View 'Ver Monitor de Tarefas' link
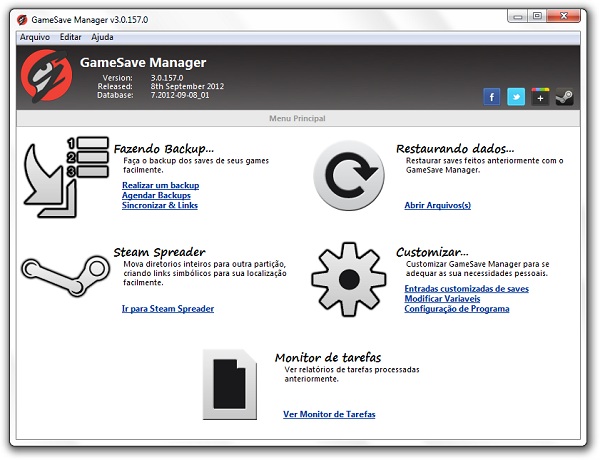The width and height of the screenshot is (600, 460). tap(329, 414)
